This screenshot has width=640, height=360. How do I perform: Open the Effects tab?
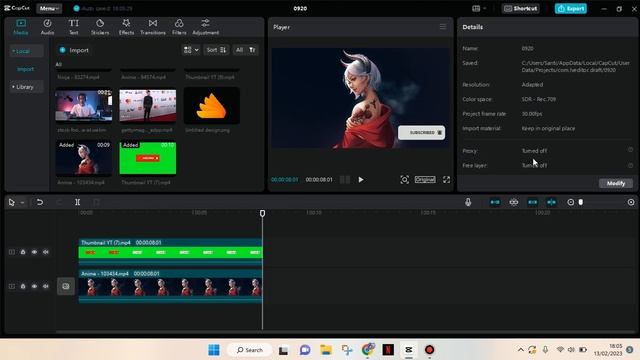(x=126, y=27)
